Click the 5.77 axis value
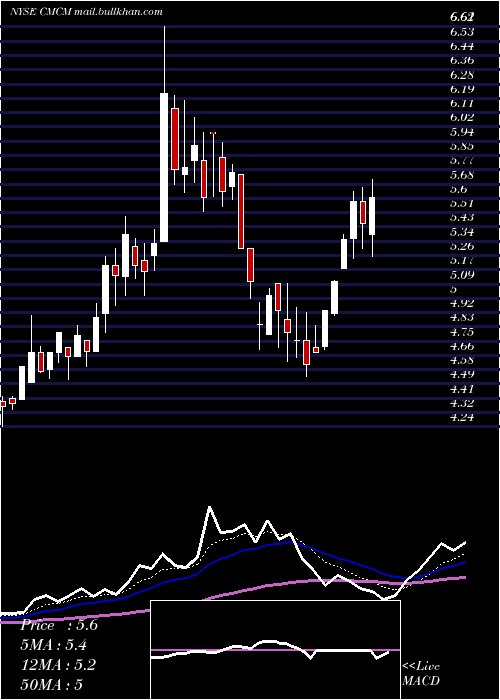Screen dimensions: 500x700 462,160
